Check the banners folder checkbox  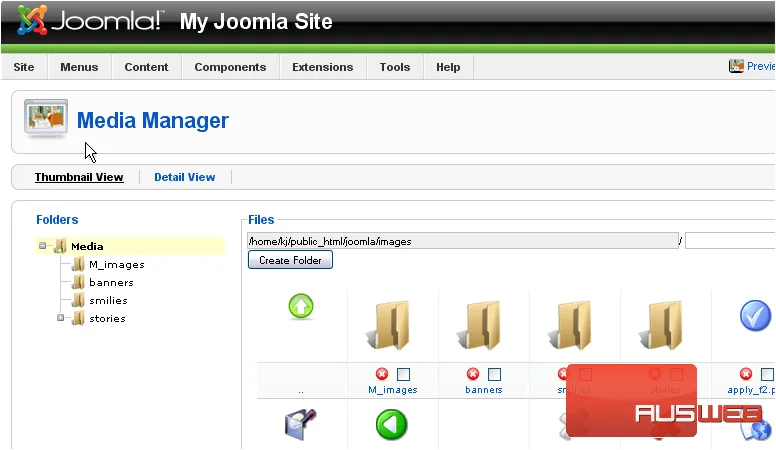click(x=494, y=374)
